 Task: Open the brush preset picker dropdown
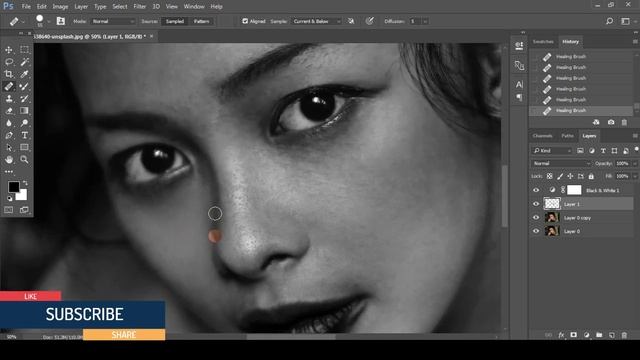pos(49,21)
